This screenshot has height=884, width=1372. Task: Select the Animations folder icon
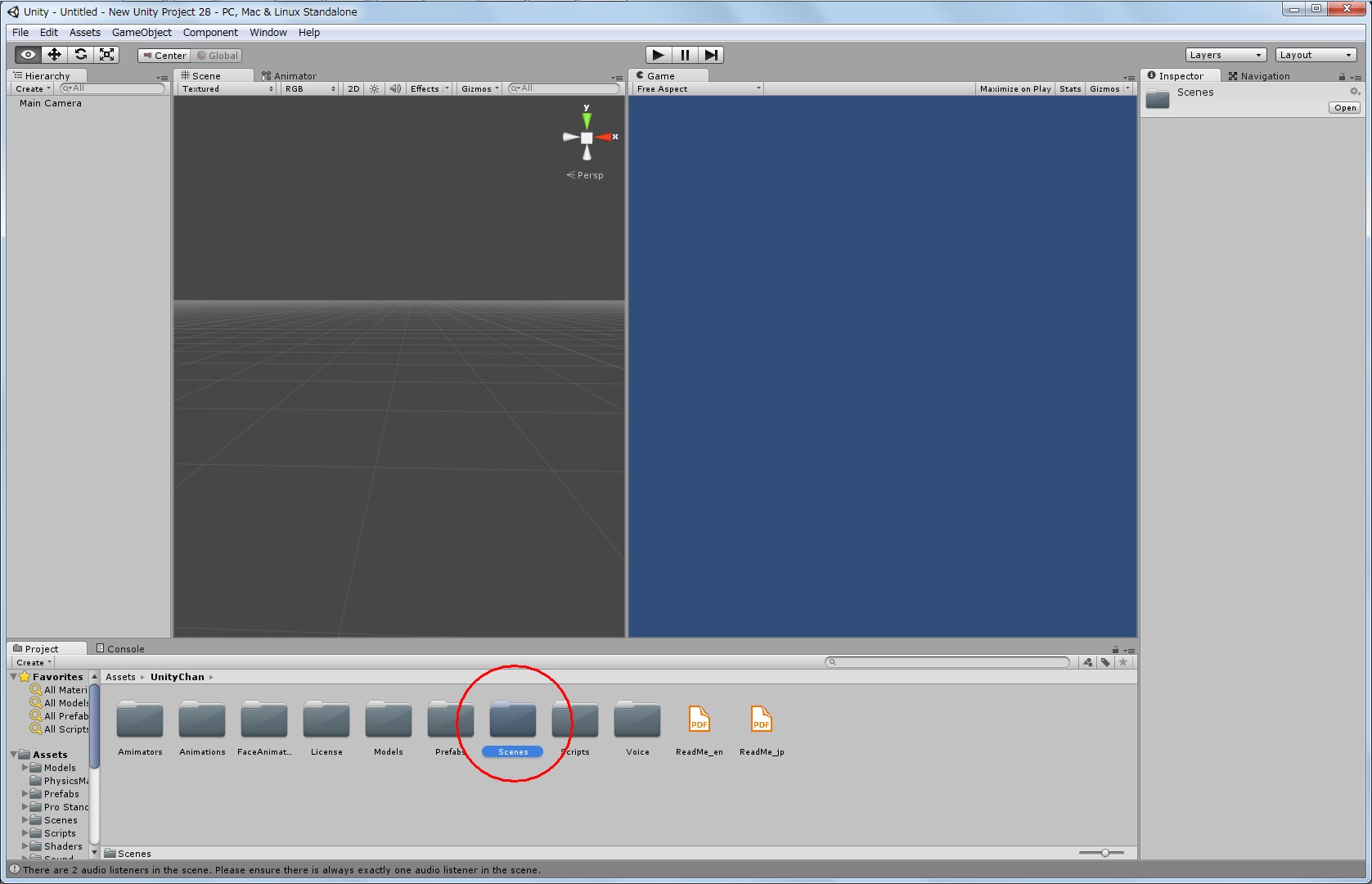[x=202, y=720]
